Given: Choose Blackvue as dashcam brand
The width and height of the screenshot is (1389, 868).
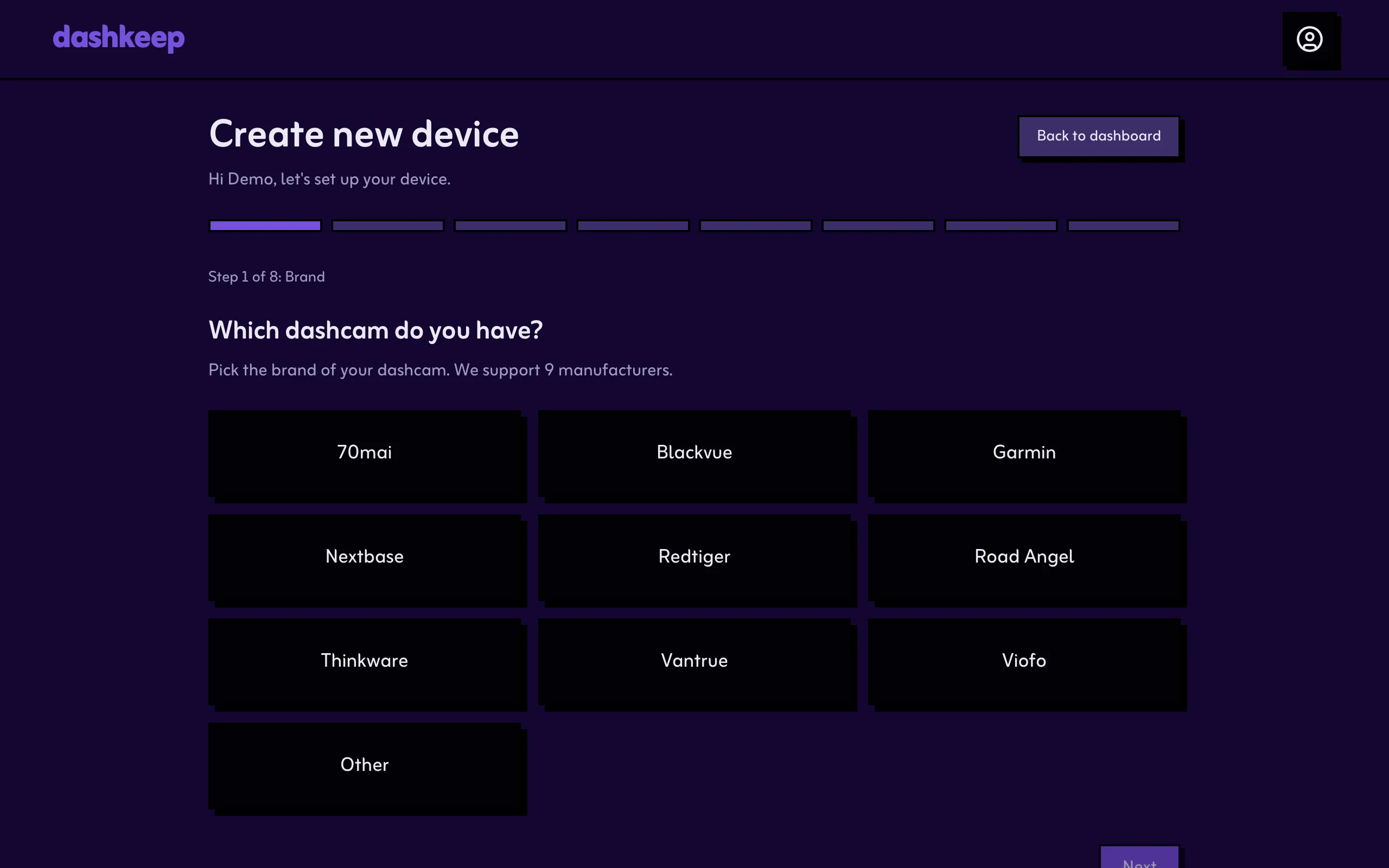Looking at the screenshot, I should point(694,453).
